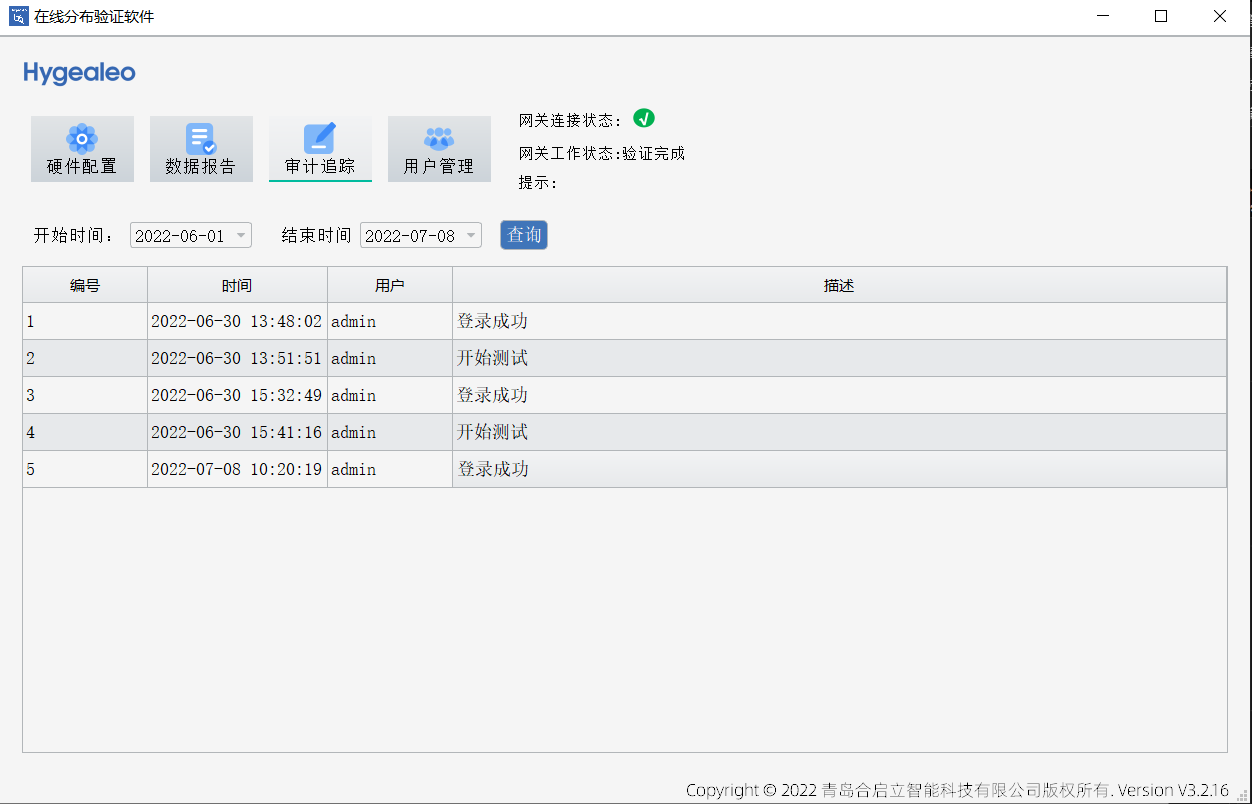Click the green gateway connection status icon

click(644, 118)
